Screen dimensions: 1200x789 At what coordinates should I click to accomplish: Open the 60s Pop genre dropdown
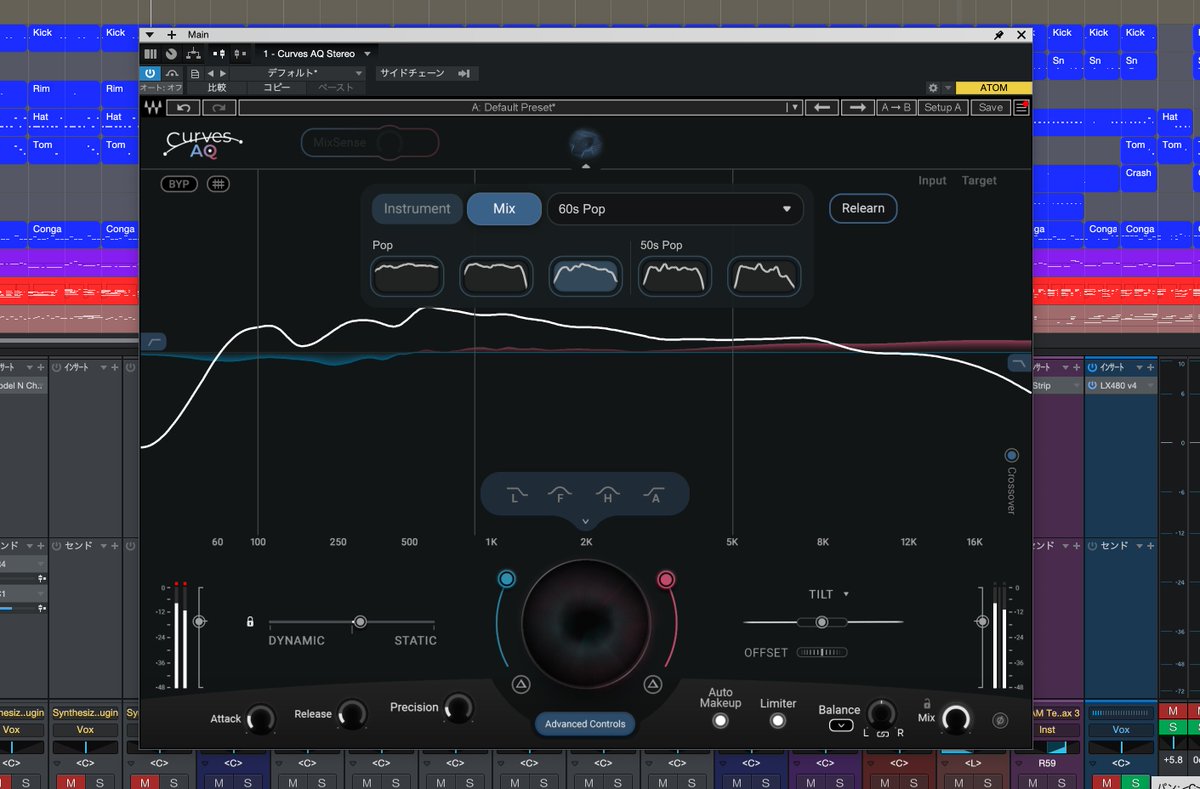coord(675,209)
